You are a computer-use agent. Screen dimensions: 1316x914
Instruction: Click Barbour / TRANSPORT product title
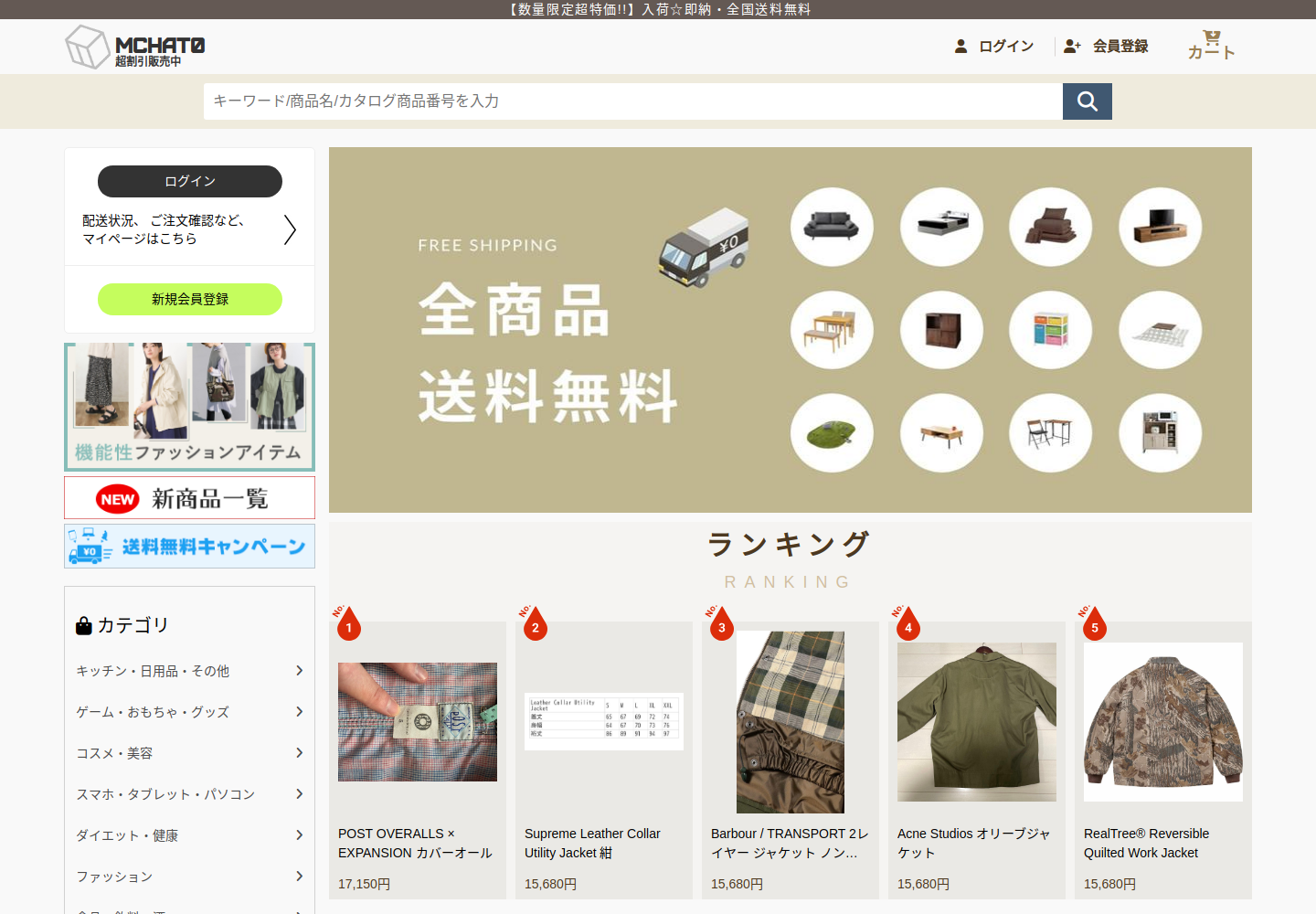tap(790, 844)
